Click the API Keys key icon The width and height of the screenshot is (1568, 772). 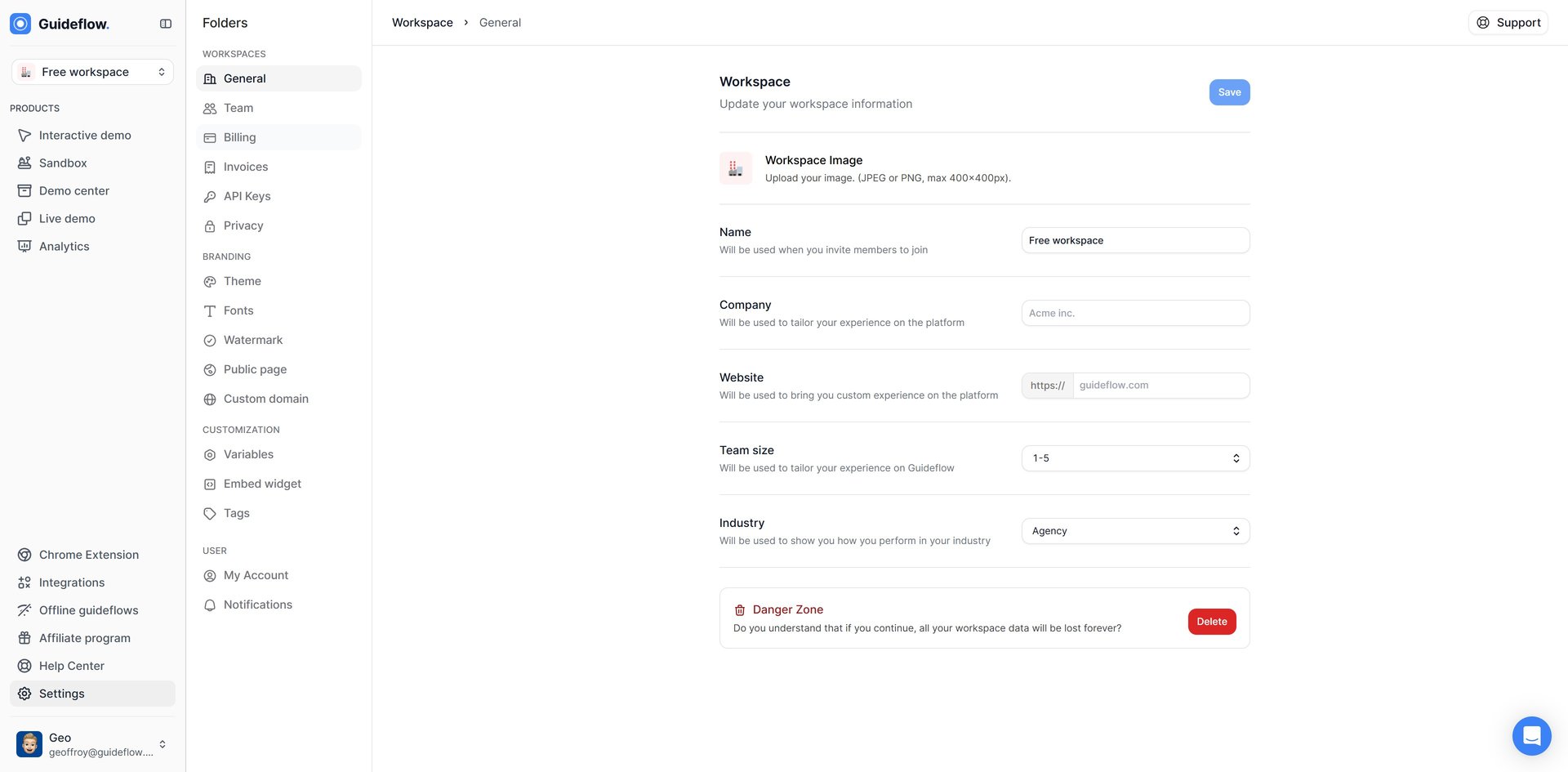tap(210, 197)
